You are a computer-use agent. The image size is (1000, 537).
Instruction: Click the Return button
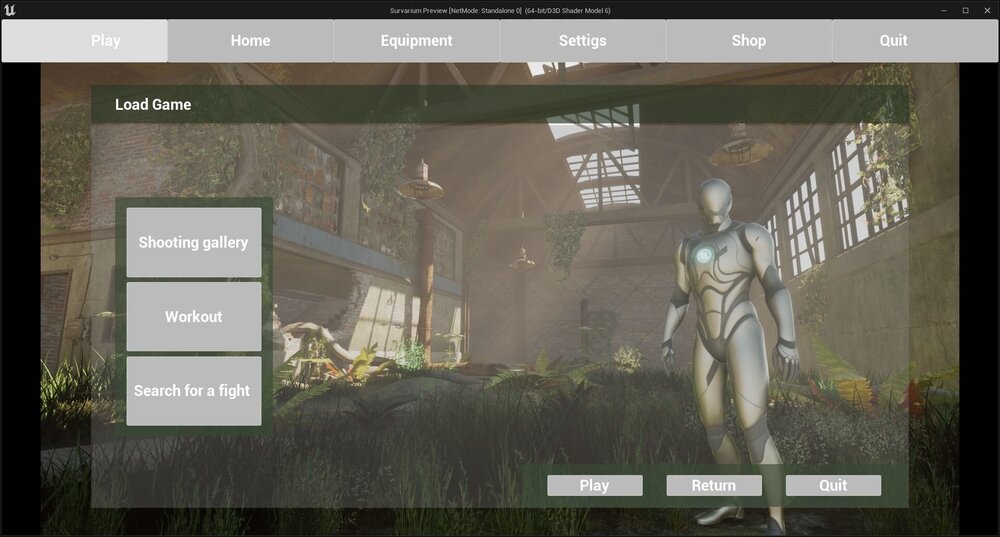(x=714, y=485)
